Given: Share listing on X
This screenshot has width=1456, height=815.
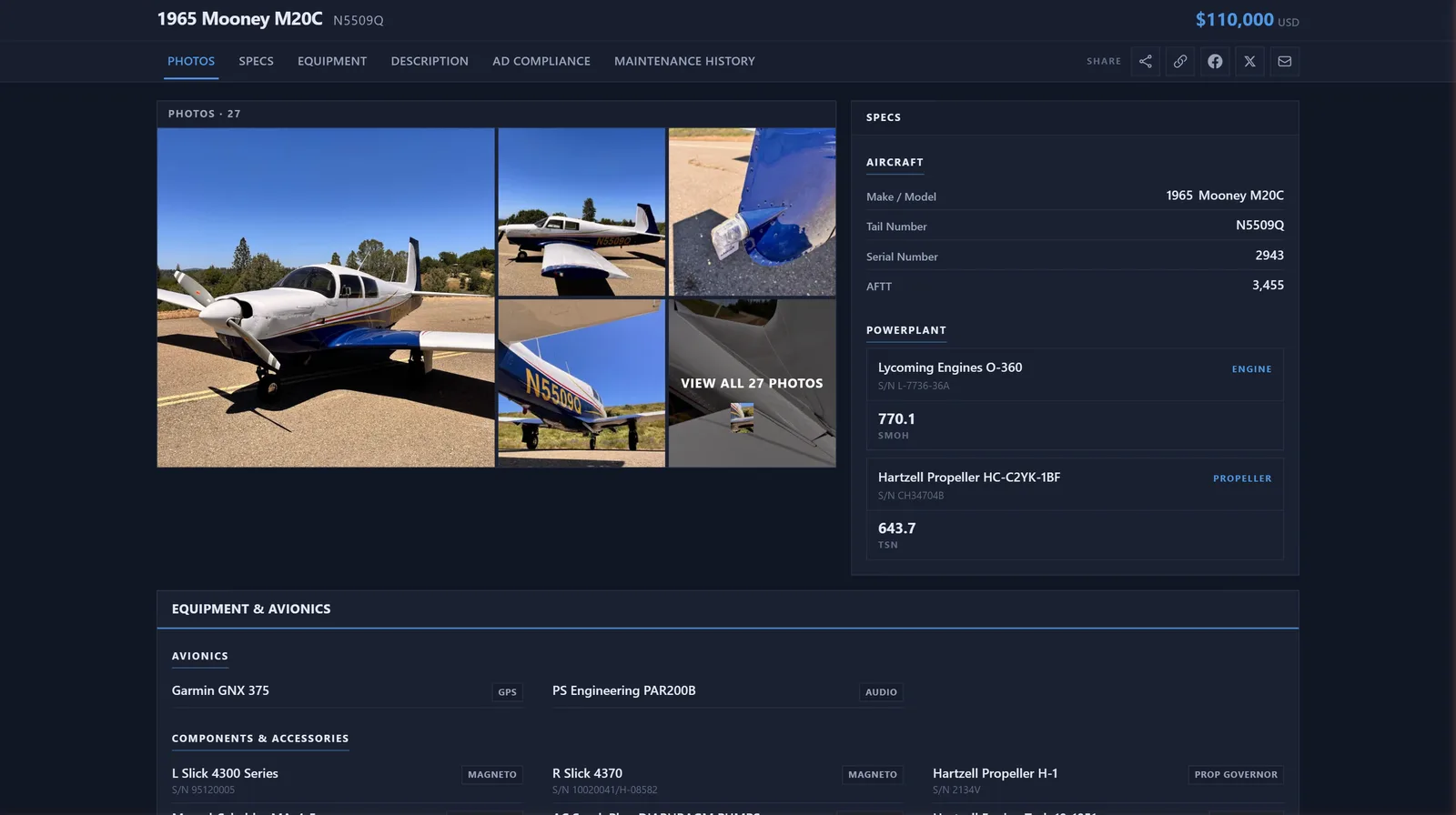Looking at the screenshot, I should point(1249,61).
